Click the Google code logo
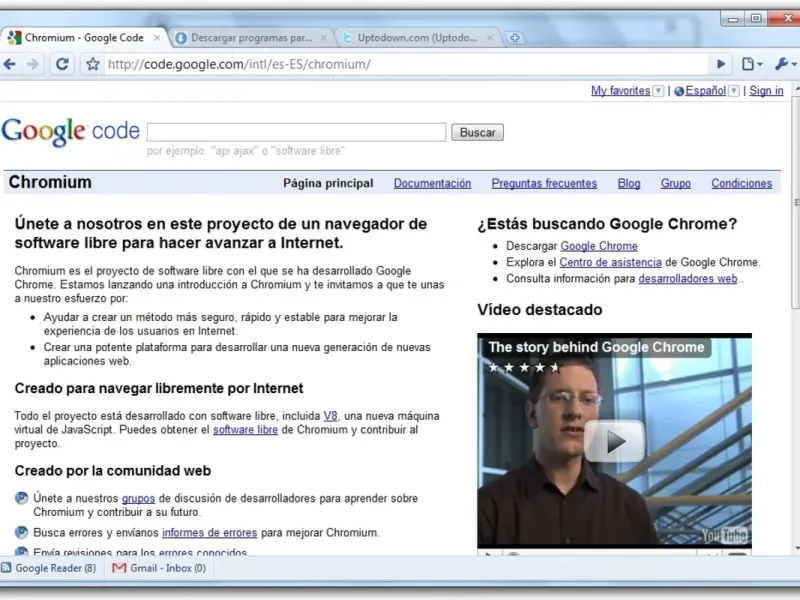This screenshot has width=800, height=600. pyautogui.click(x=70, y=132)
